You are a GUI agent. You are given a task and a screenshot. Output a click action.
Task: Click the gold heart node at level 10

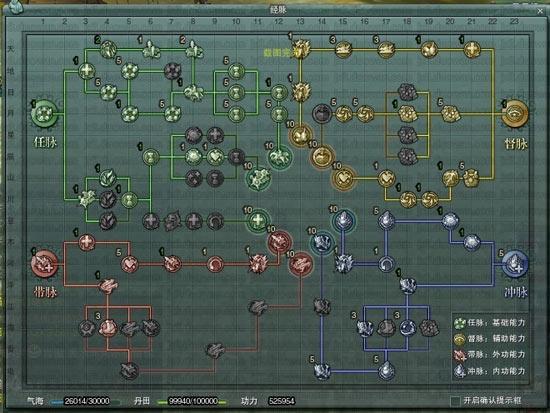(343, 178)
